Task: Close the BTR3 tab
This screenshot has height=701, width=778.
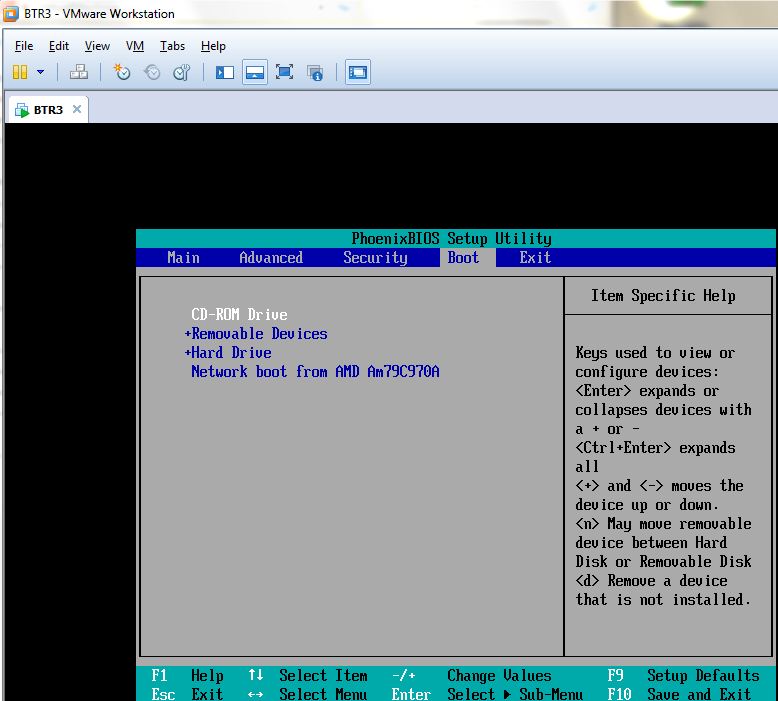Action: click(x=76, y=109)
